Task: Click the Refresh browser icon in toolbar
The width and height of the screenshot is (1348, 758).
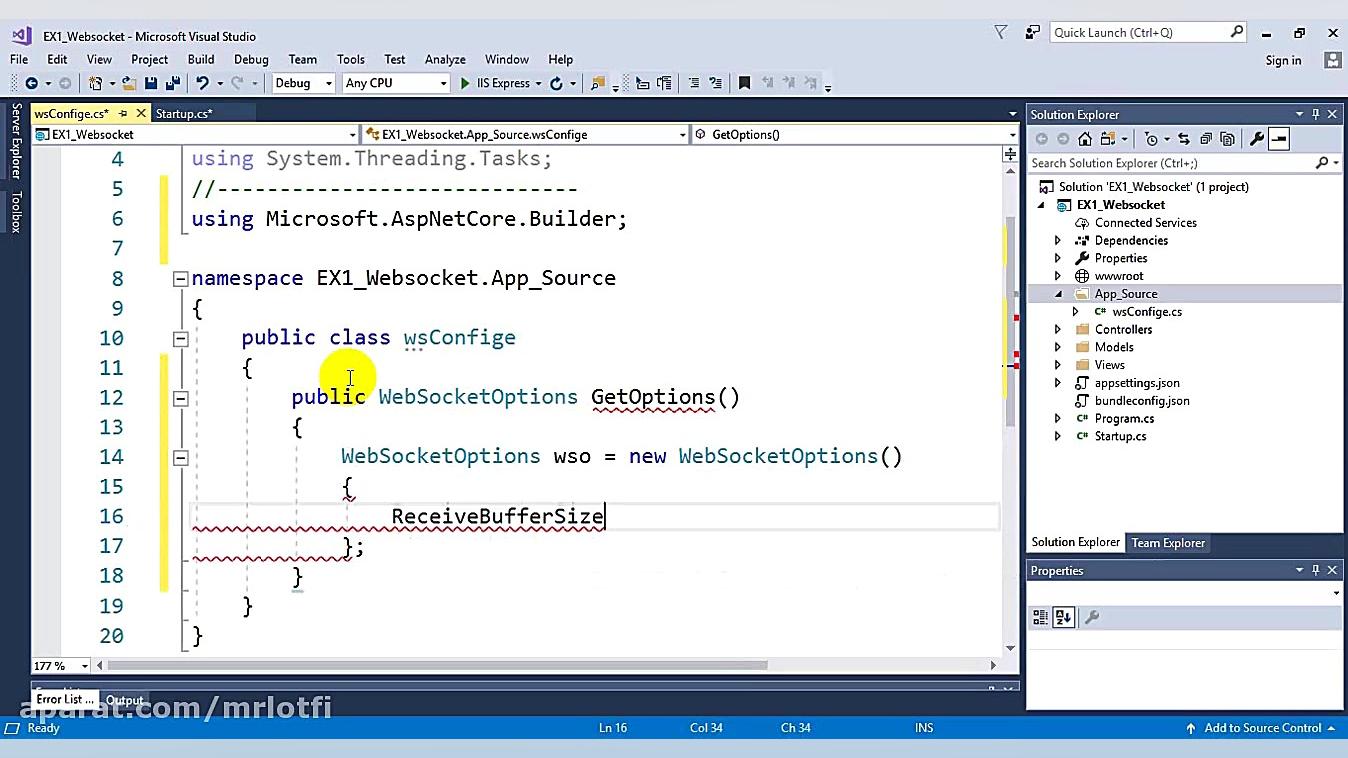Action: click(556, 84)
